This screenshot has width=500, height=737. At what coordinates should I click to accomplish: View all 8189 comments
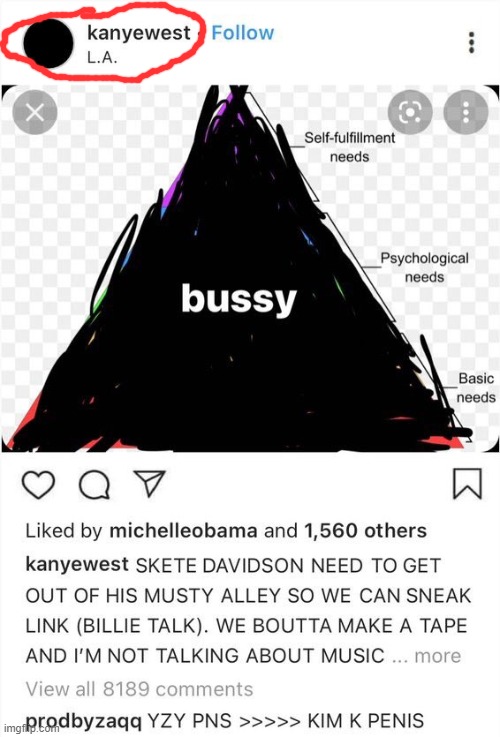click(140, 689)
